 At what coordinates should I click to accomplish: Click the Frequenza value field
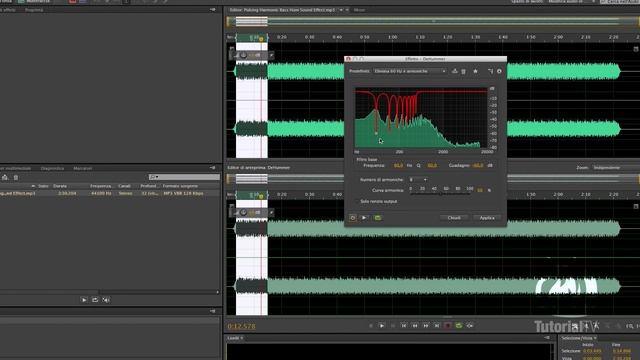pos(398,166)
